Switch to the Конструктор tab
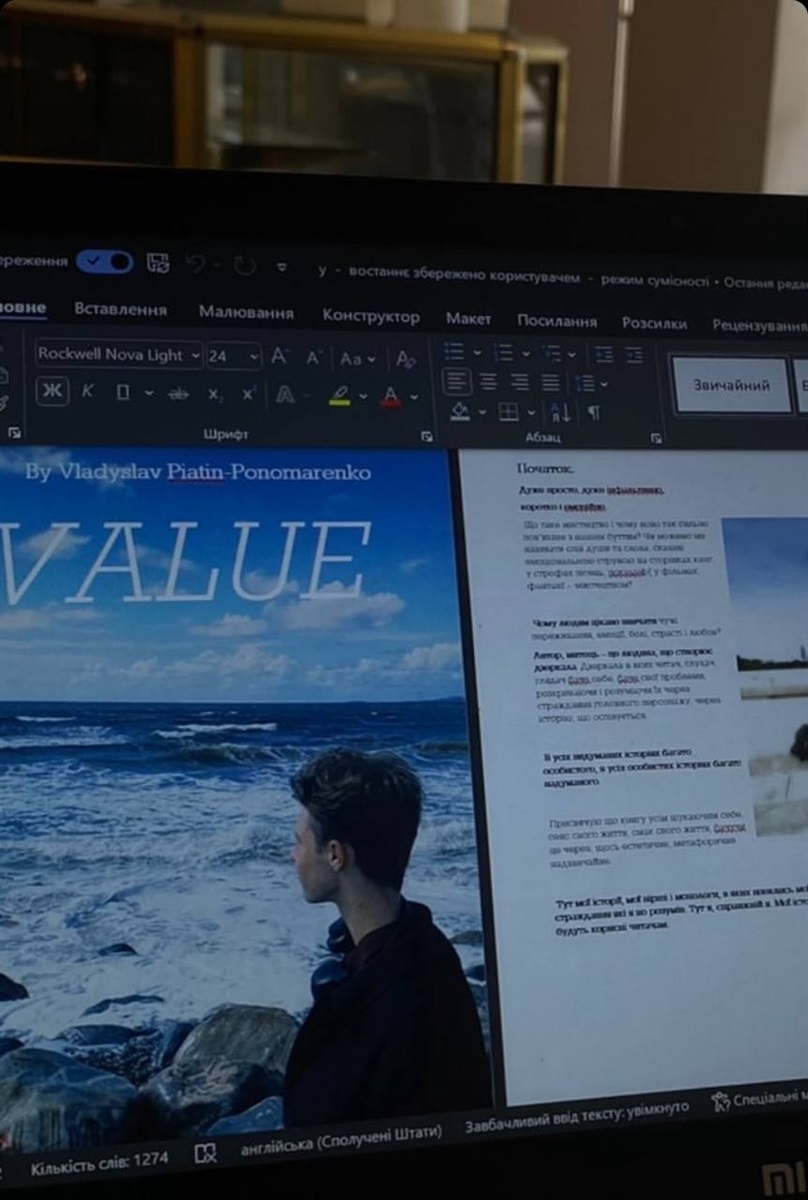 click(370, 316)
